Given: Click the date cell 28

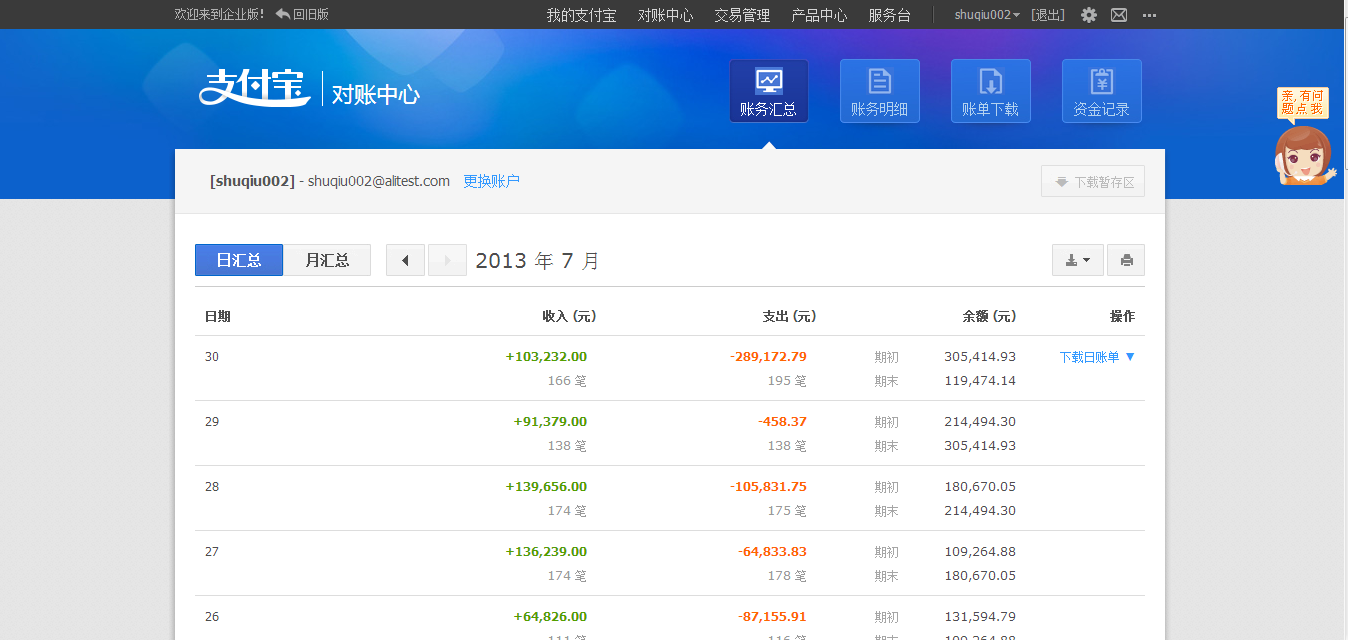Looking at the screenshot, I should click(x=212, y=487).
